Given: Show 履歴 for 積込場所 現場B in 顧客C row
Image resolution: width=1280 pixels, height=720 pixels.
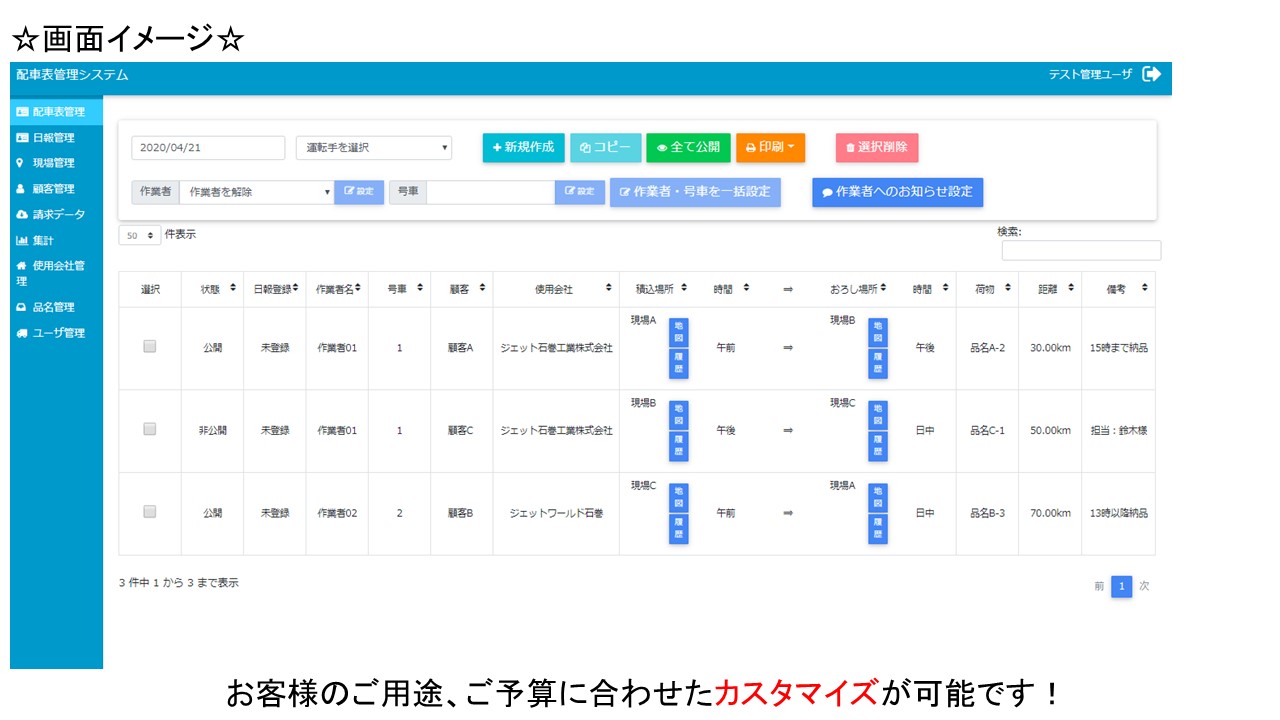Looking at the screenshot, I should 678,446.
